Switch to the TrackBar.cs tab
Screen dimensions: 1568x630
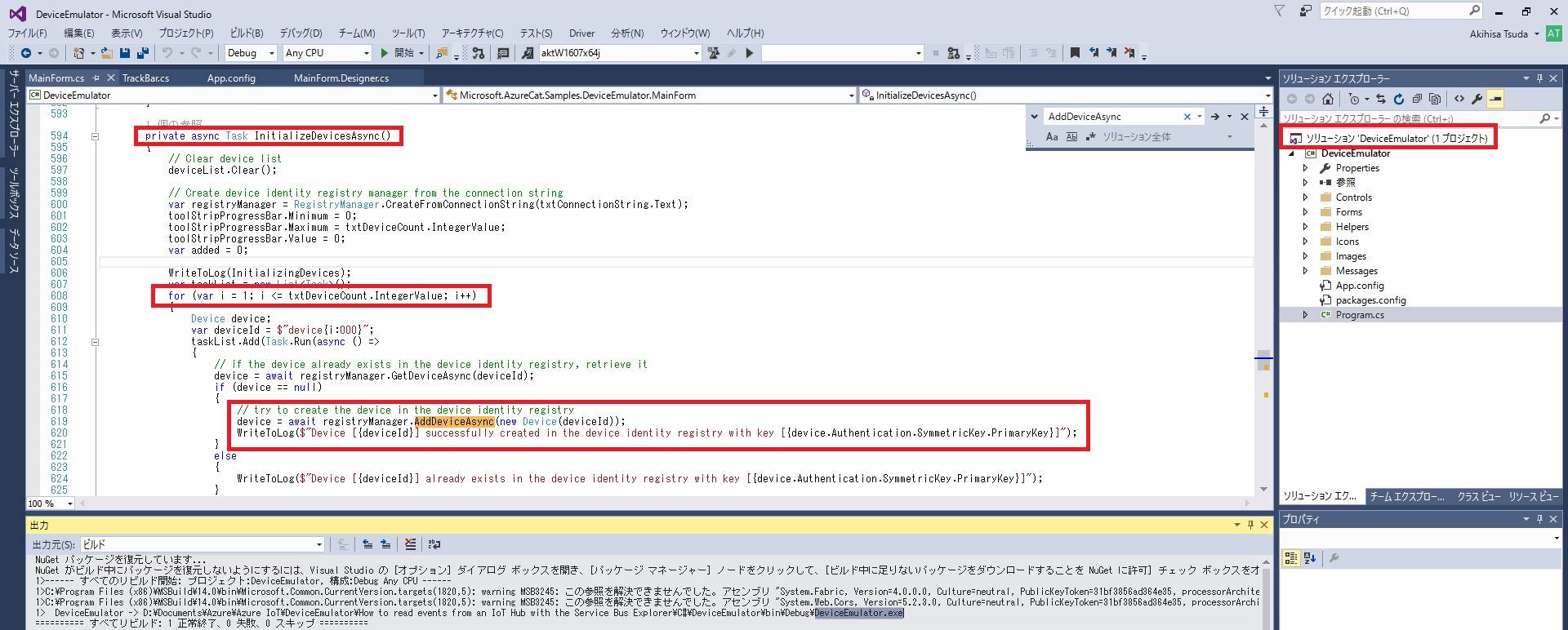pyautogui.click(x=145, y=78)
